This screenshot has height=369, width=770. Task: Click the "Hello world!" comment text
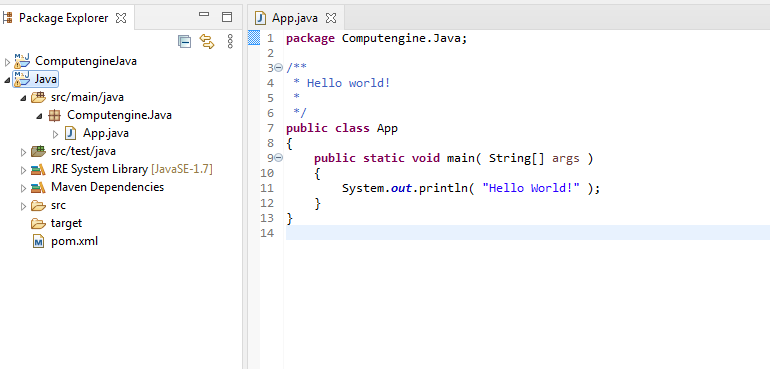(349, 83)
